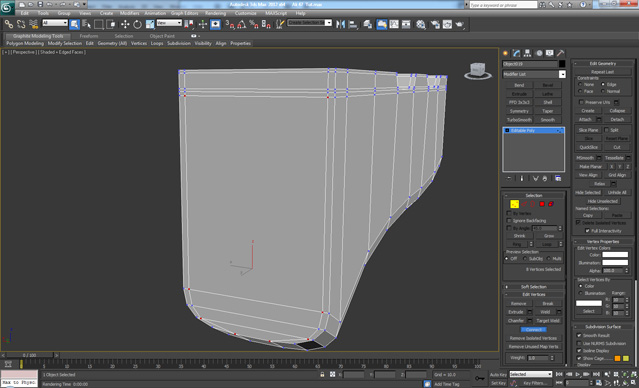This screenshot has height=388, width=639.
Task: Open the Customize menu
Action: pos(246,13)
